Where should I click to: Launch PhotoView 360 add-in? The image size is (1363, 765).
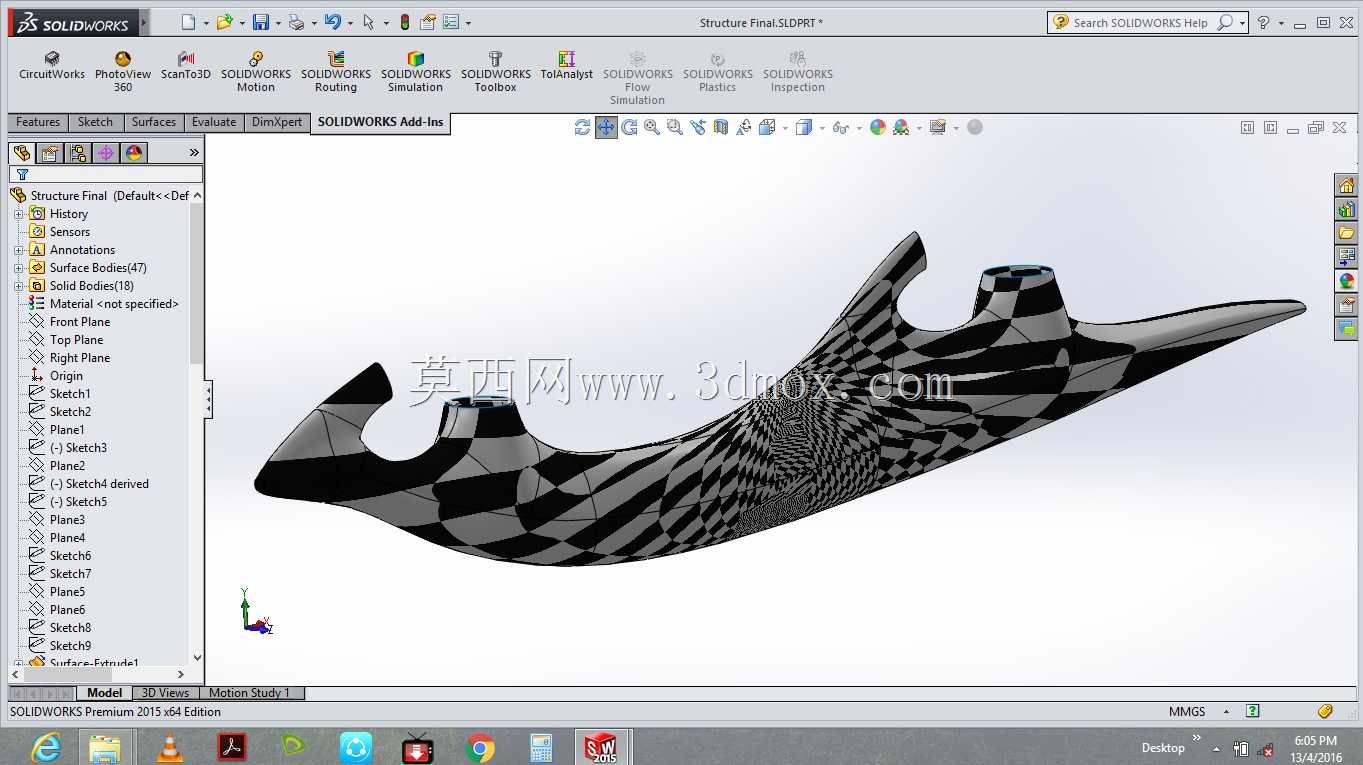click(123, 72)
